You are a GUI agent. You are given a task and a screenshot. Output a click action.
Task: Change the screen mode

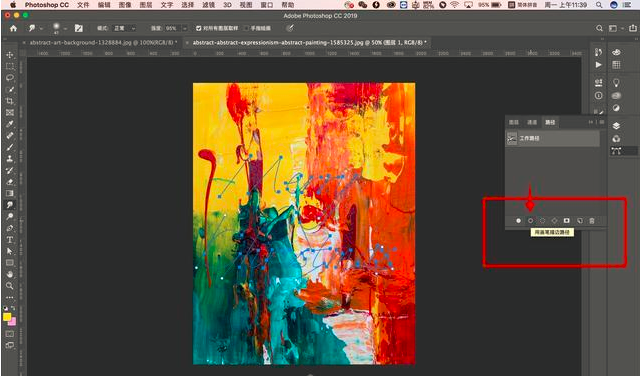click(10, 345)
